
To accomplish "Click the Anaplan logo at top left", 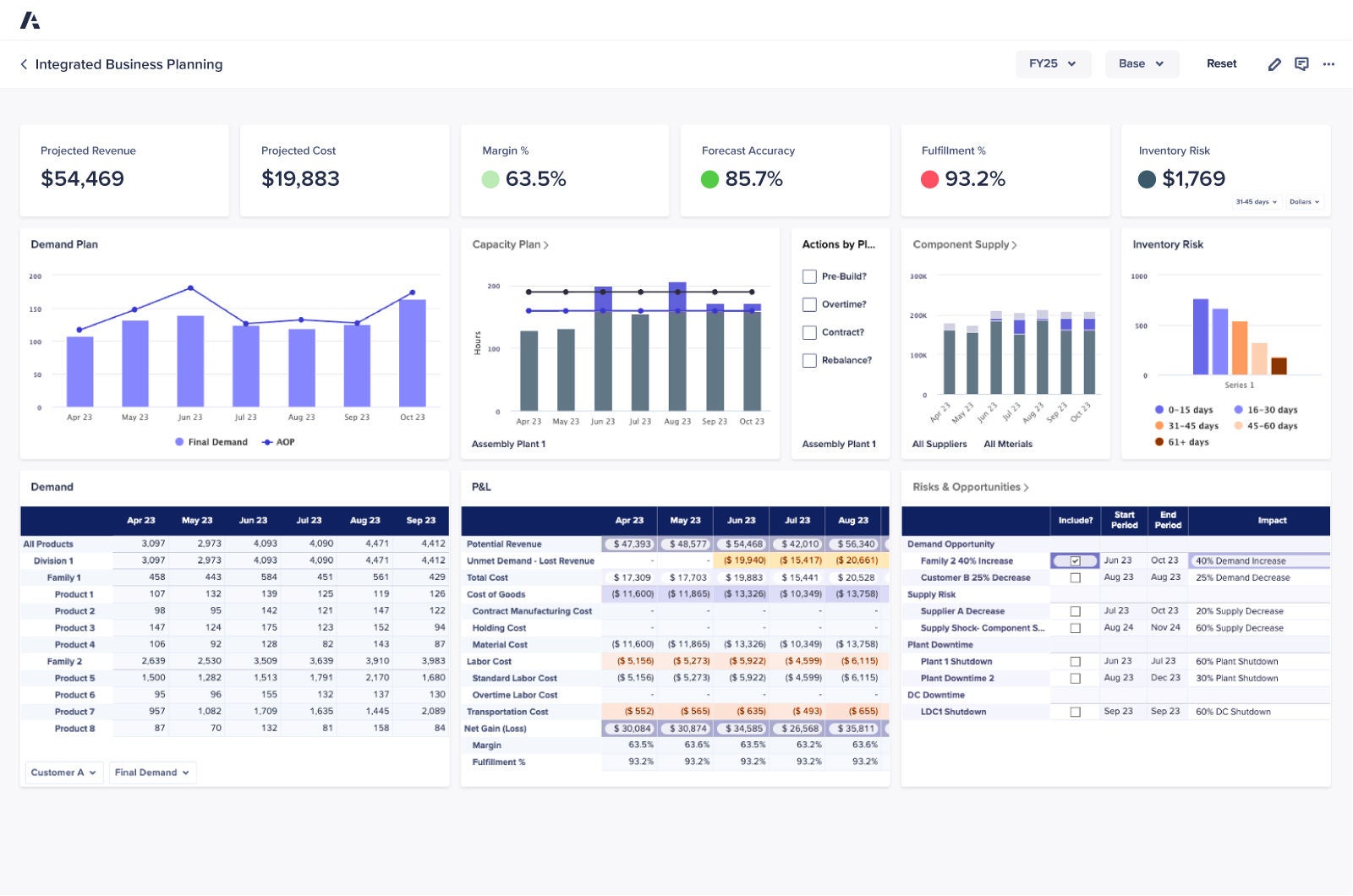I will 32,19.
